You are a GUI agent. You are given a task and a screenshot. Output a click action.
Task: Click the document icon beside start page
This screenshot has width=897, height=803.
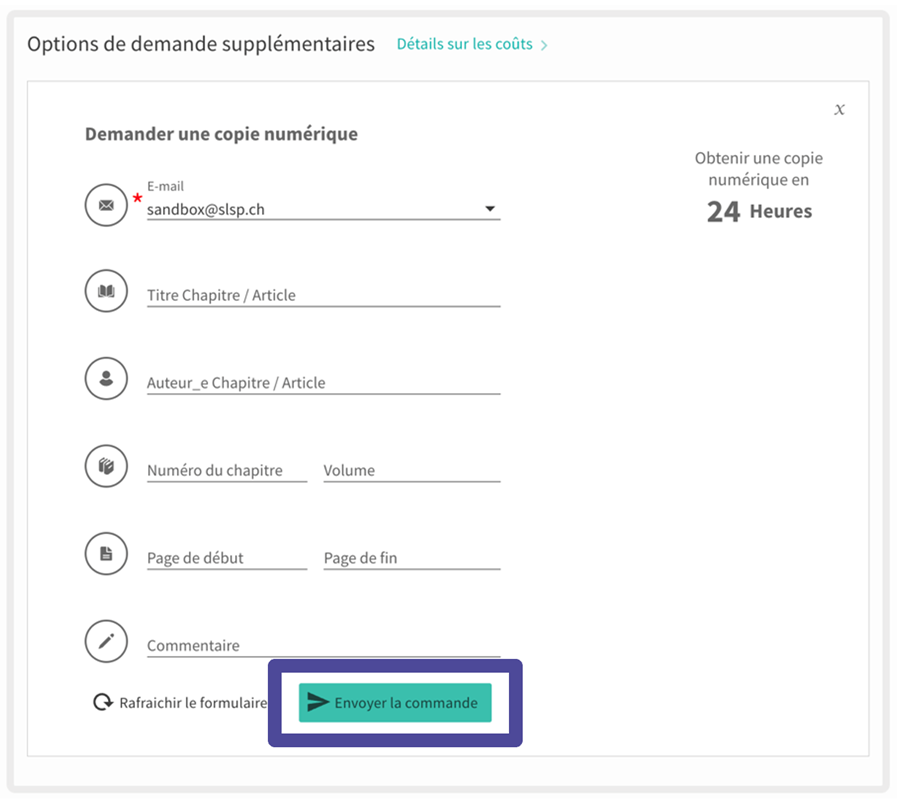pos(106,554)
